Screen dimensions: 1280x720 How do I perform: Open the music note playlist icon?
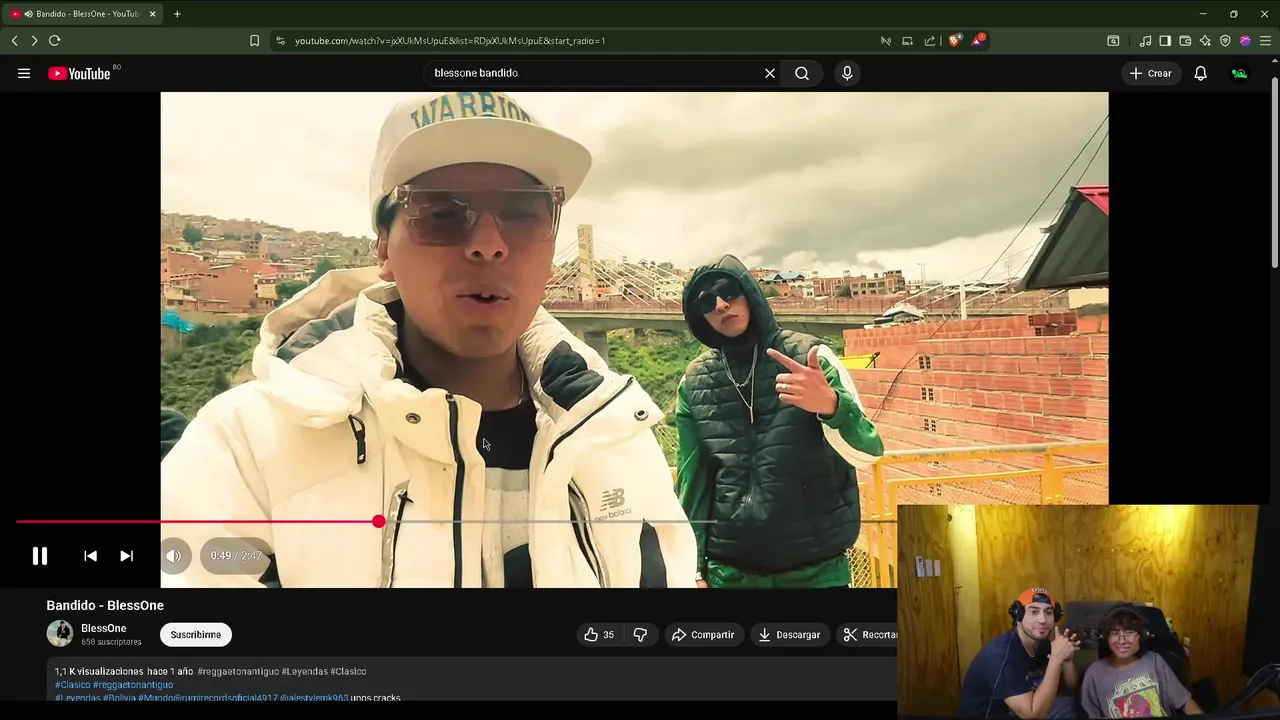[x=1146, y=41]
